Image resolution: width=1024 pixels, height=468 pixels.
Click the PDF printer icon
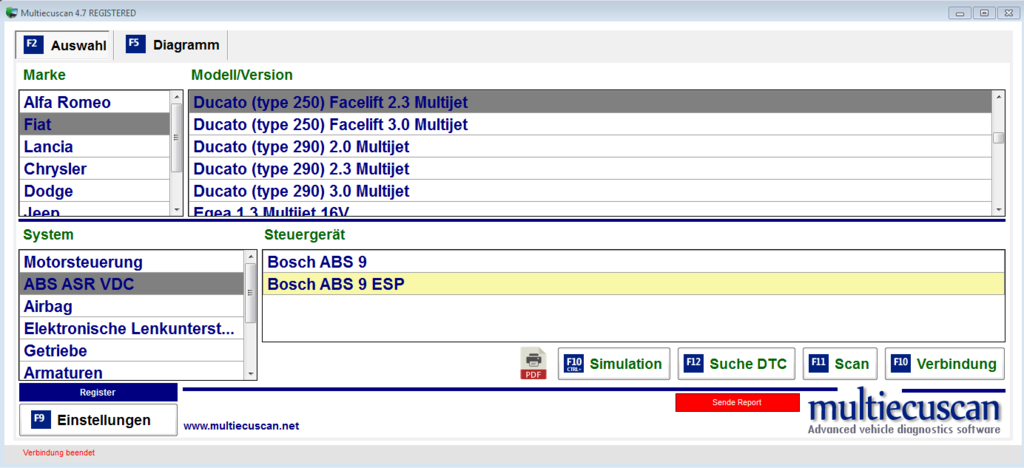click(x=536, y=364)
